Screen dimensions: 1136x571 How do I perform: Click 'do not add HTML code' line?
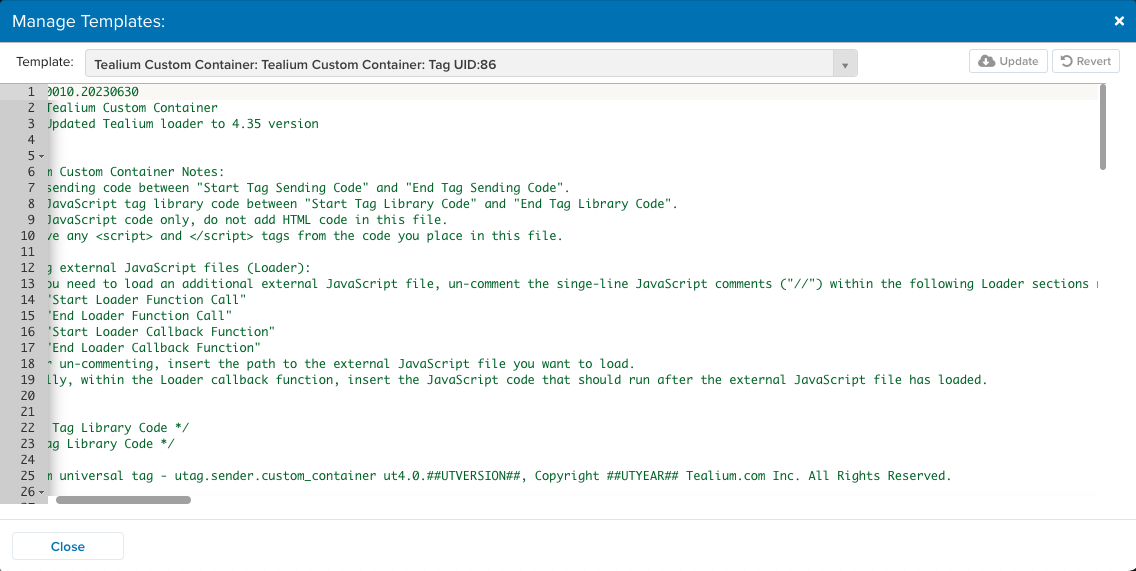point(248,220)
